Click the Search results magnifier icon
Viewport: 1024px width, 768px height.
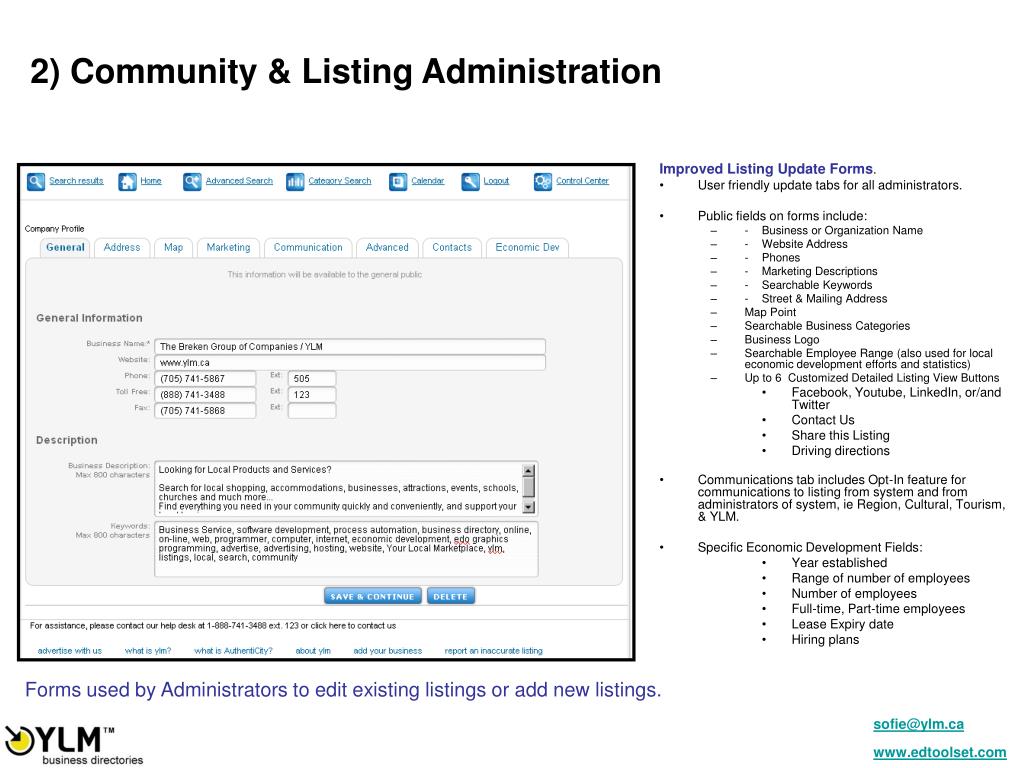click(36, 181)
